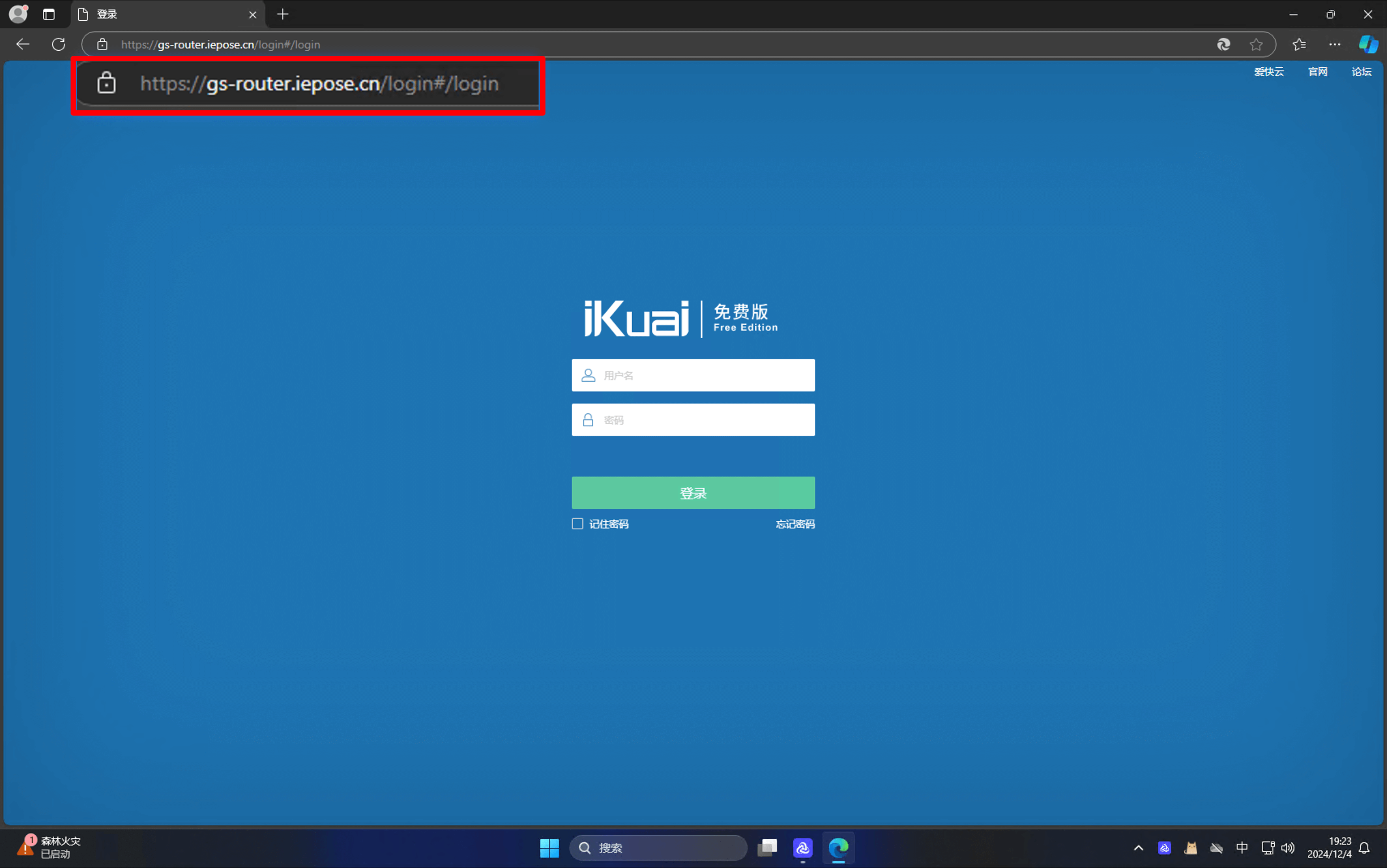
Task: Open the 官网 link
Action: click(x=1318, y=72)
